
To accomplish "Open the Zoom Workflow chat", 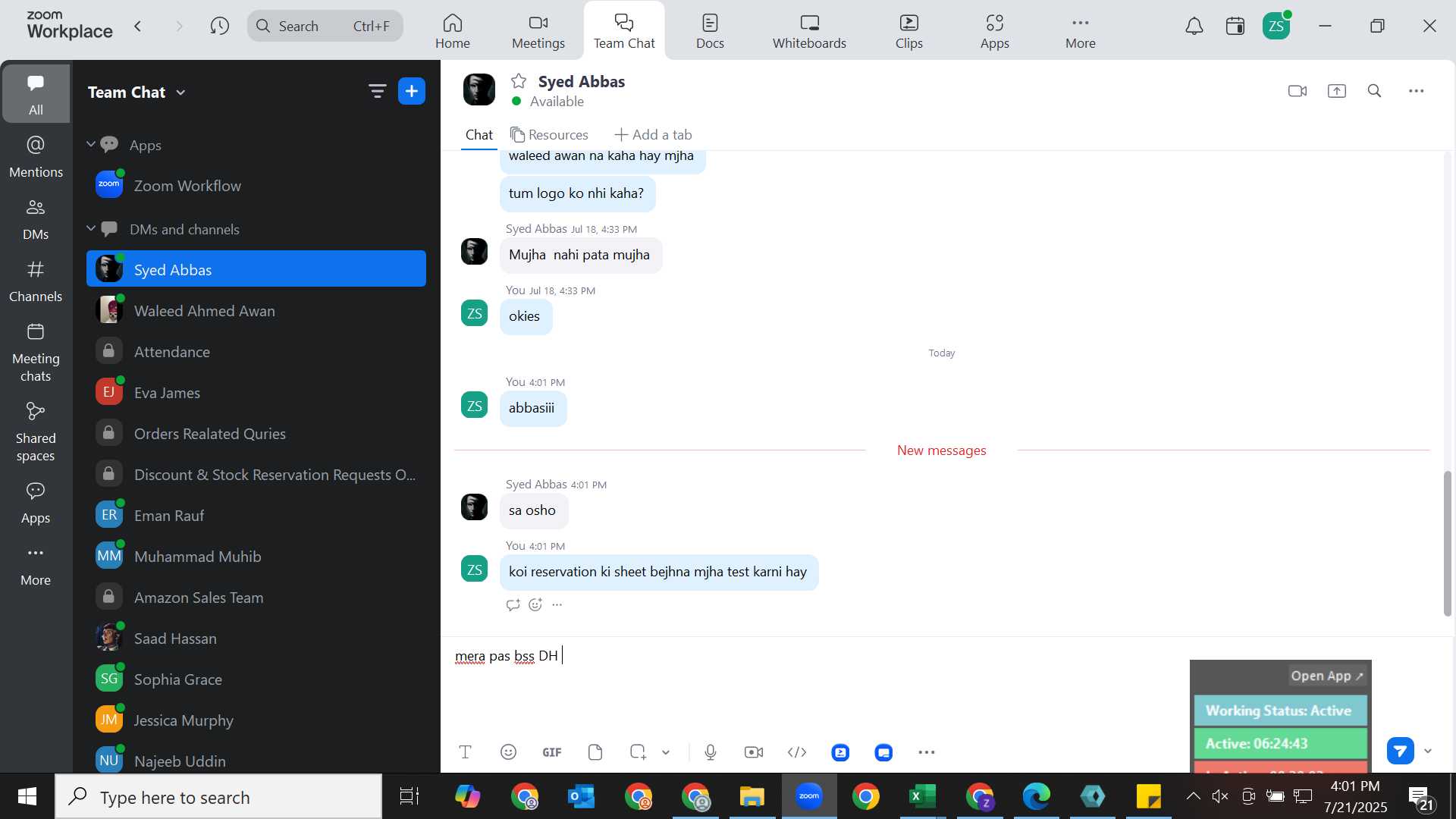I will [256, 186].
